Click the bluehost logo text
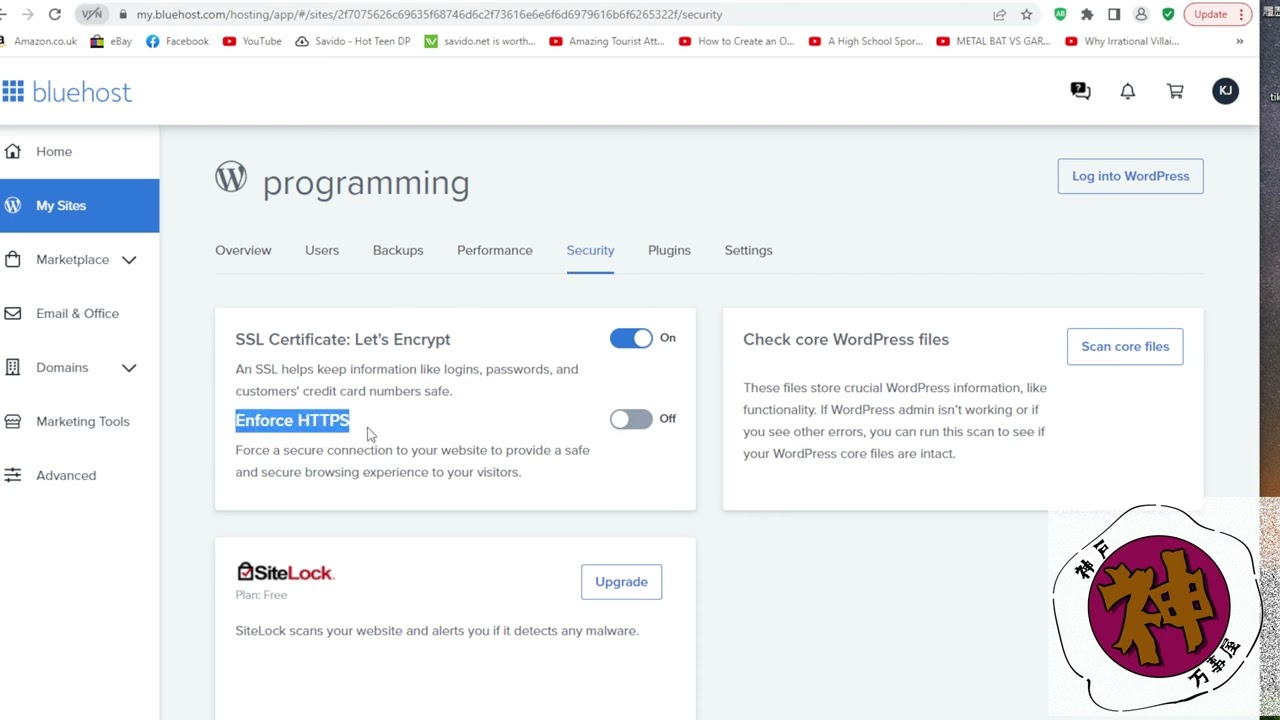The image size is (1280, 720). [82, 92]
